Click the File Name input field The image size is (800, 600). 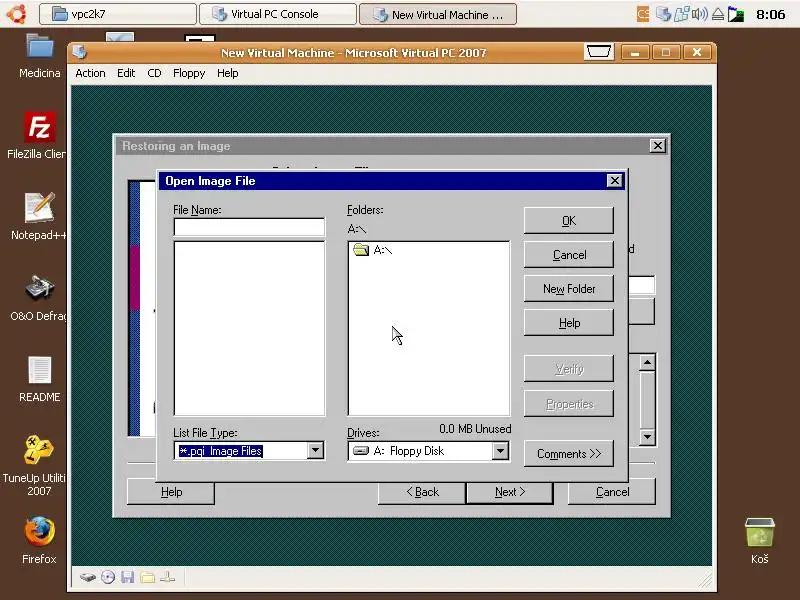click(249, 227)
